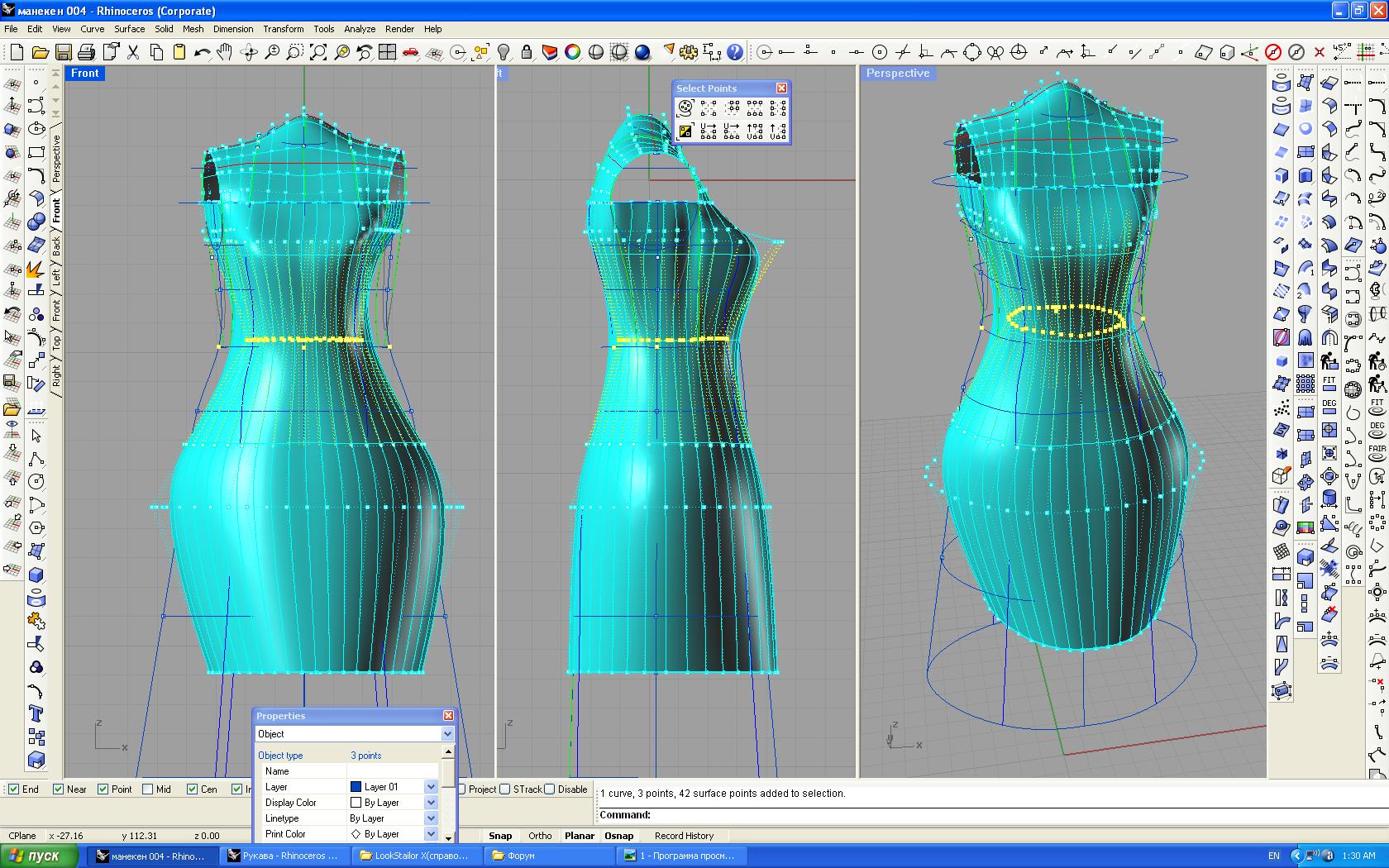Enable the Mid object snap checkbox
Screen dimensions: 1389x868
(148, 789)
